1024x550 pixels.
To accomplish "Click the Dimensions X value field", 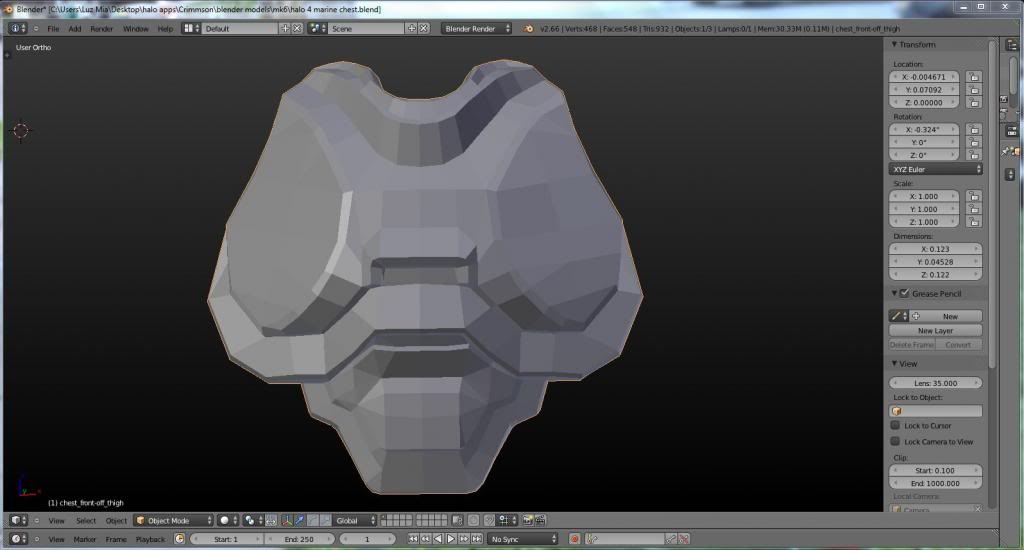I will click(x=936, y=250).
